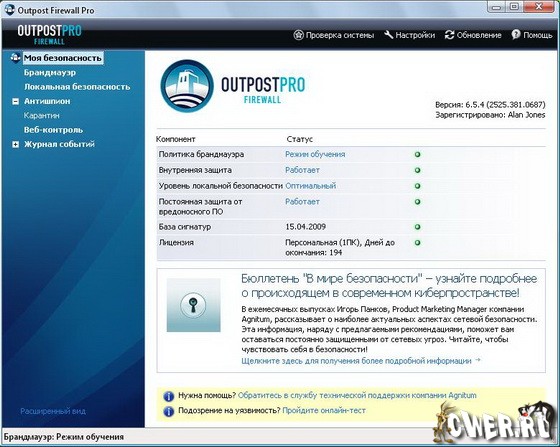Open Настройки from top toolbar
560x447 pixels.
410,35
